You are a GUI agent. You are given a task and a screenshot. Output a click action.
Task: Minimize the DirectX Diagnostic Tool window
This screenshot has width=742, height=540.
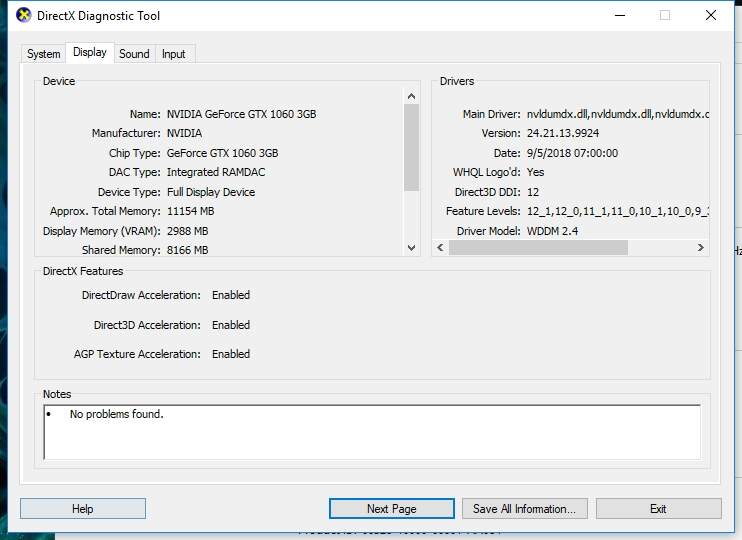point(620,15)
